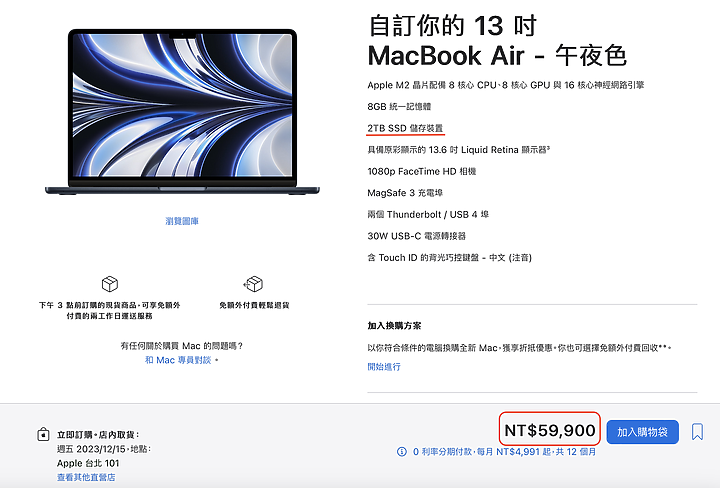Click 加入購物袋 add to bag button
Viewport: 720px width, 488px height.
tap(642, 432)
